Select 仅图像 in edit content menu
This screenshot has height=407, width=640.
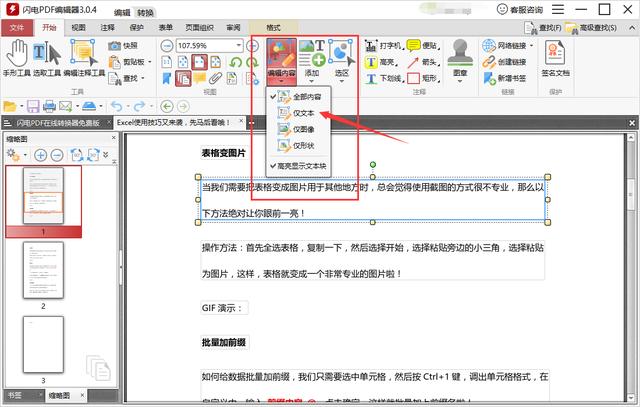pos(298,129)
